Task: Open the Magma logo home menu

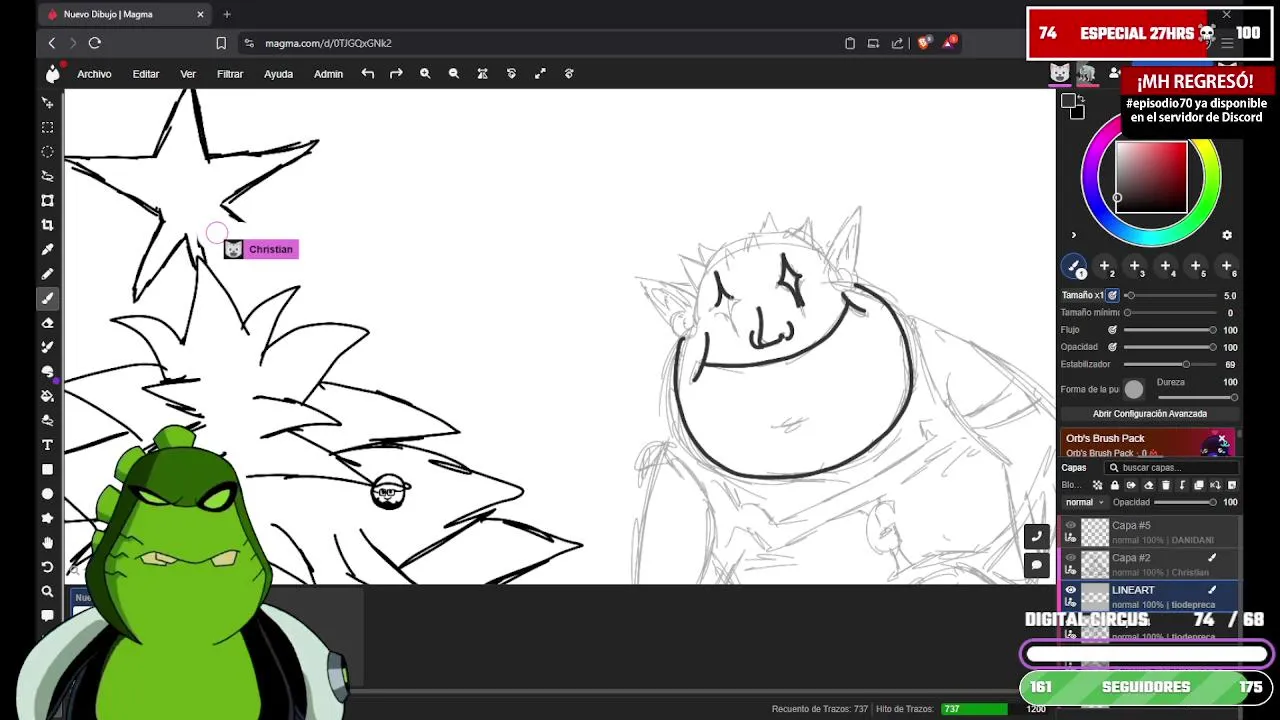Action: click(52, 73)
